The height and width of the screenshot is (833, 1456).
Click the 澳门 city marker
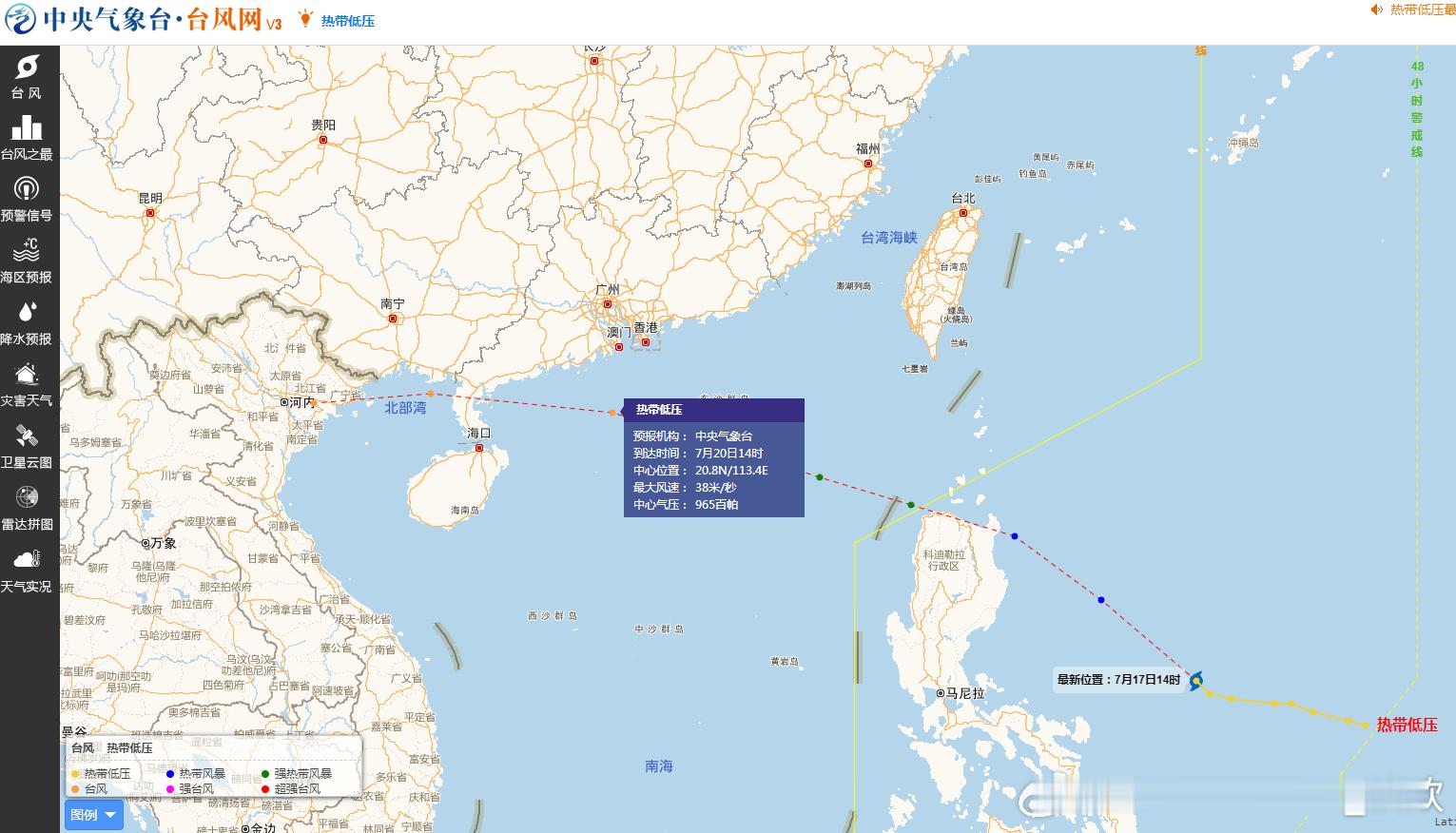point(619,347)
